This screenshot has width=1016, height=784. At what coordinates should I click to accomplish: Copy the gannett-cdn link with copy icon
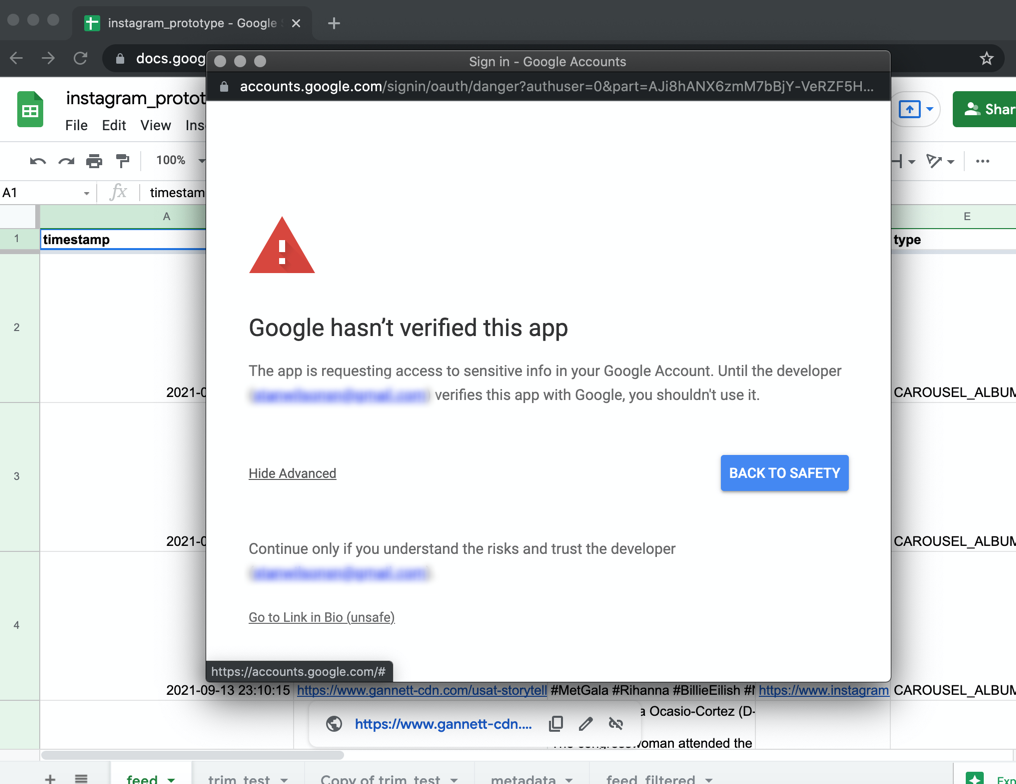[x=556, y=724]
